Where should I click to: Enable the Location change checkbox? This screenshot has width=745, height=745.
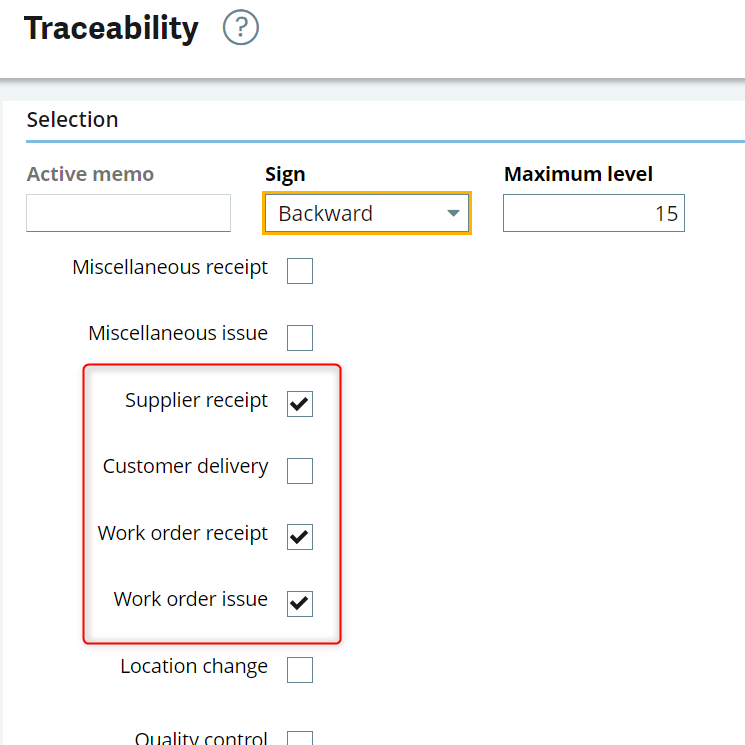pyautogui.click(x=300, y=670)
